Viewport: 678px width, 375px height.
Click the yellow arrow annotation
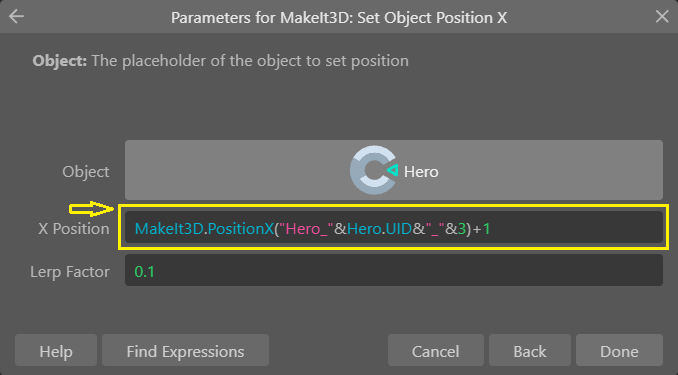[x=92, y=209]
